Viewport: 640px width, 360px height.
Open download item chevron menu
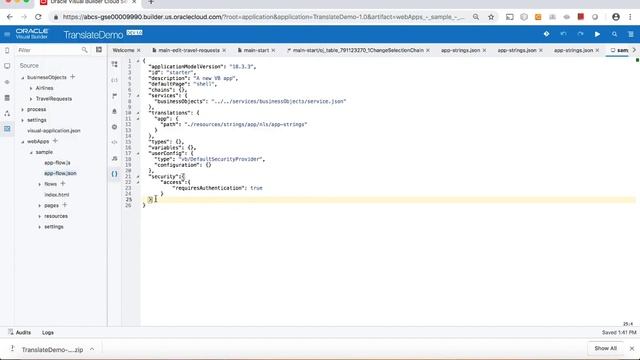(x=92, y=349)
